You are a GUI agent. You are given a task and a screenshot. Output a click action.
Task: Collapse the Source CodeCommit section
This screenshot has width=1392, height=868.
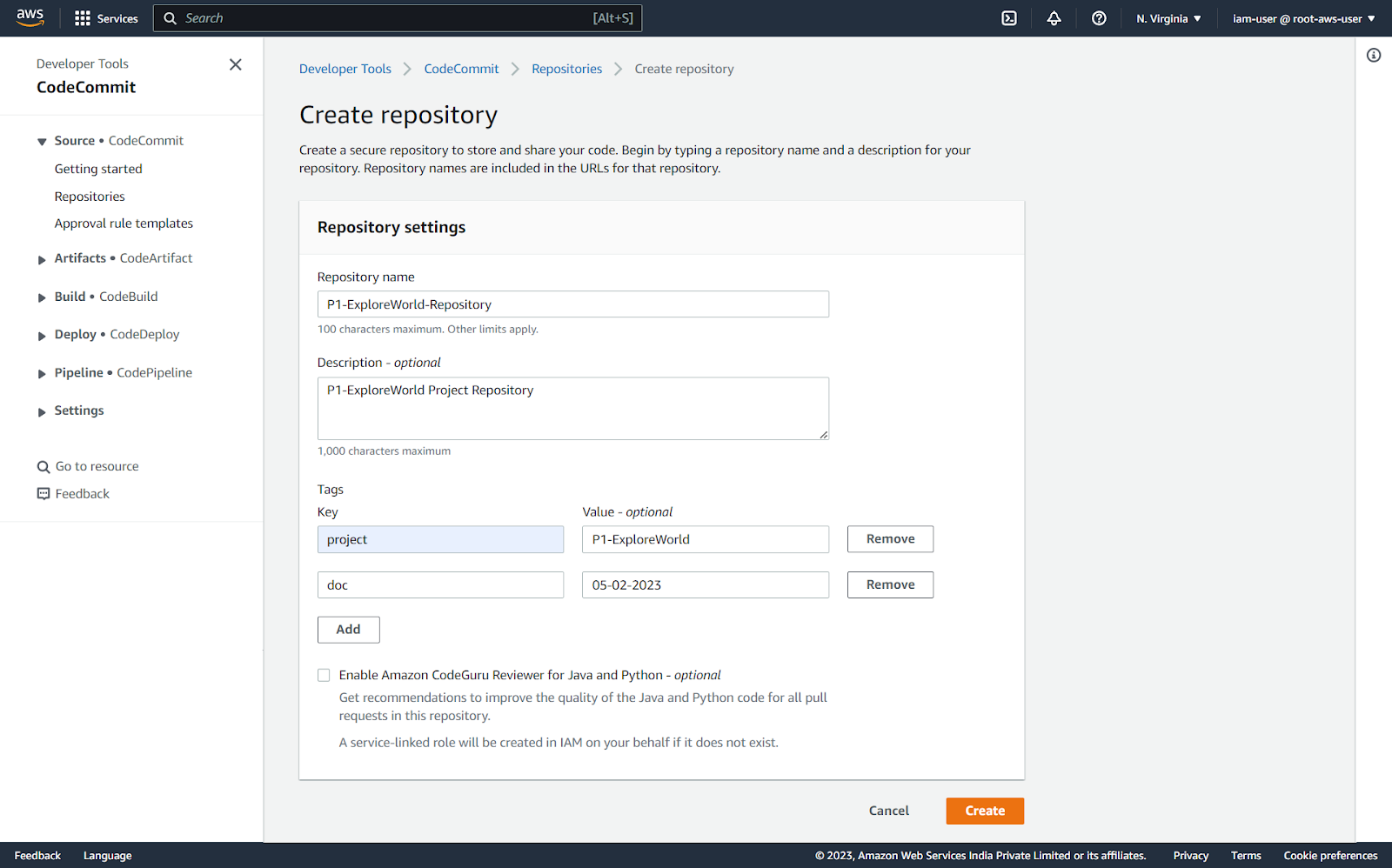pyautogui.click(x=42, y=141)
